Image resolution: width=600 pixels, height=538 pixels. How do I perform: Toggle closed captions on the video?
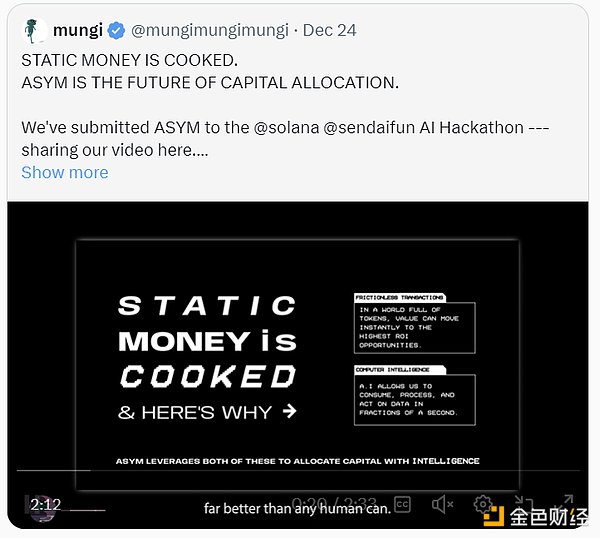(403, 505)
